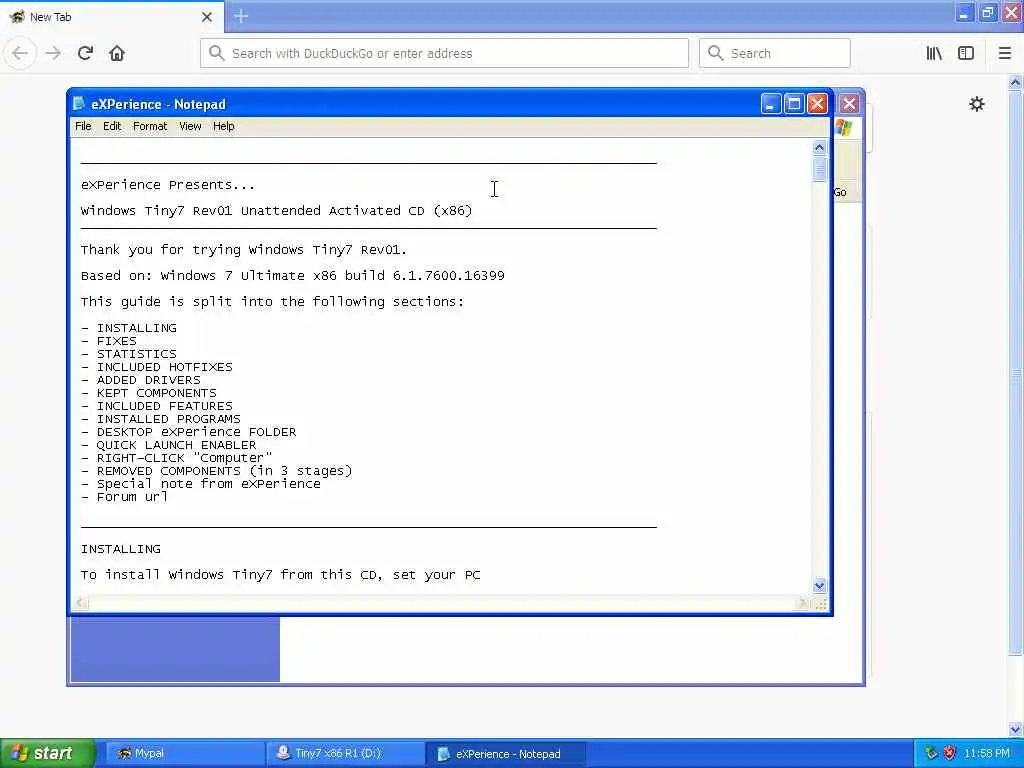Image resolution: width=1024 pixels, height=768 pixels.
Task: Click the 11:58 PM taskbar clock
Action: click(x=986, y=753)
